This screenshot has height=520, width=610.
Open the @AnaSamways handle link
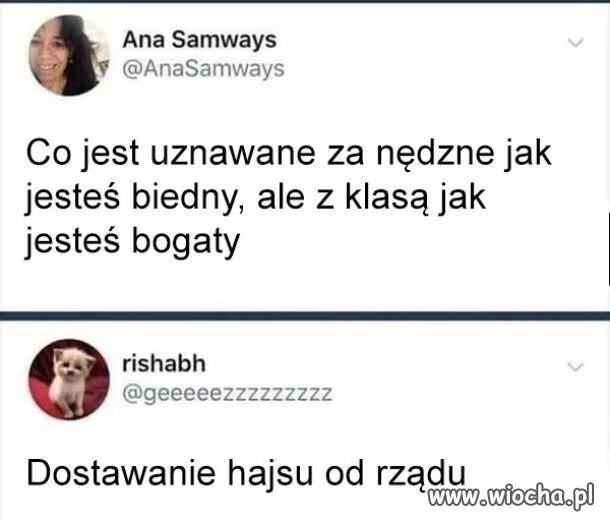coord(203,69)
